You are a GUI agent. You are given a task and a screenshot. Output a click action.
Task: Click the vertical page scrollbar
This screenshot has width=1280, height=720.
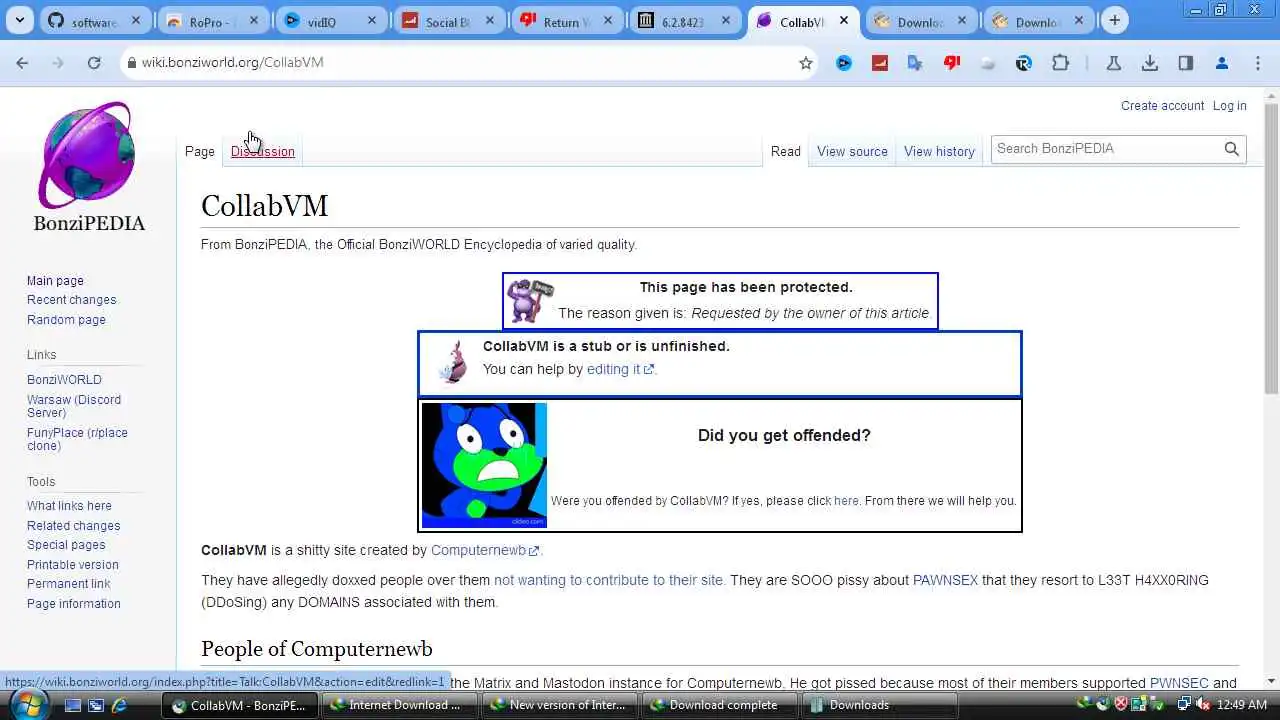1271,248
